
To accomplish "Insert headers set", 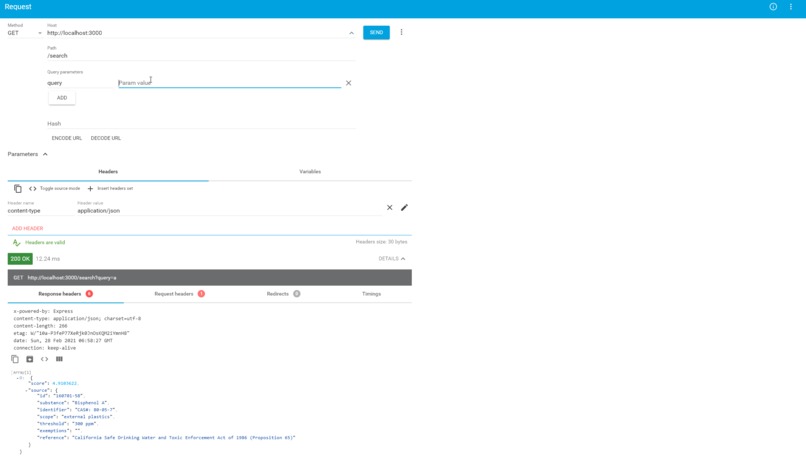I will [x=110, y=189].
